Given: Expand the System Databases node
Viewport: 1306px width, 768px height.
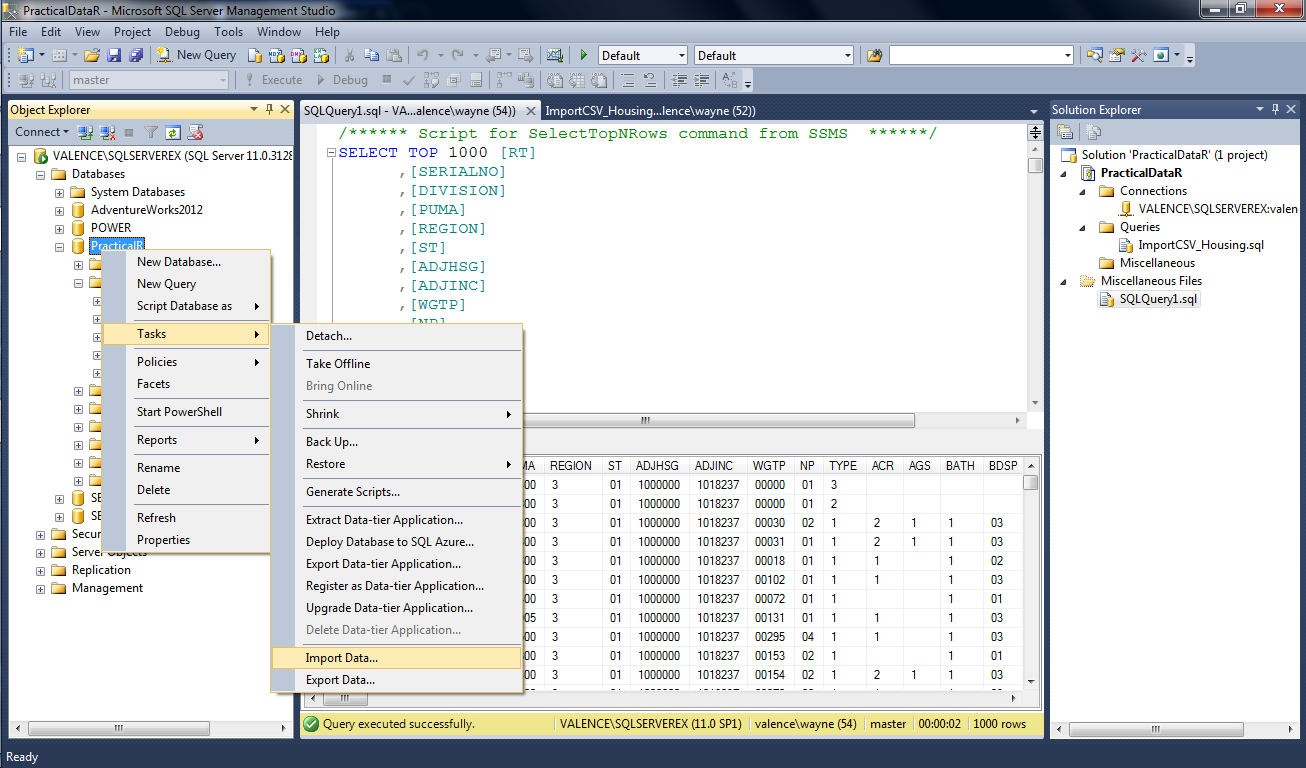Looking at the screenshot, I should [x=59, y=192].
